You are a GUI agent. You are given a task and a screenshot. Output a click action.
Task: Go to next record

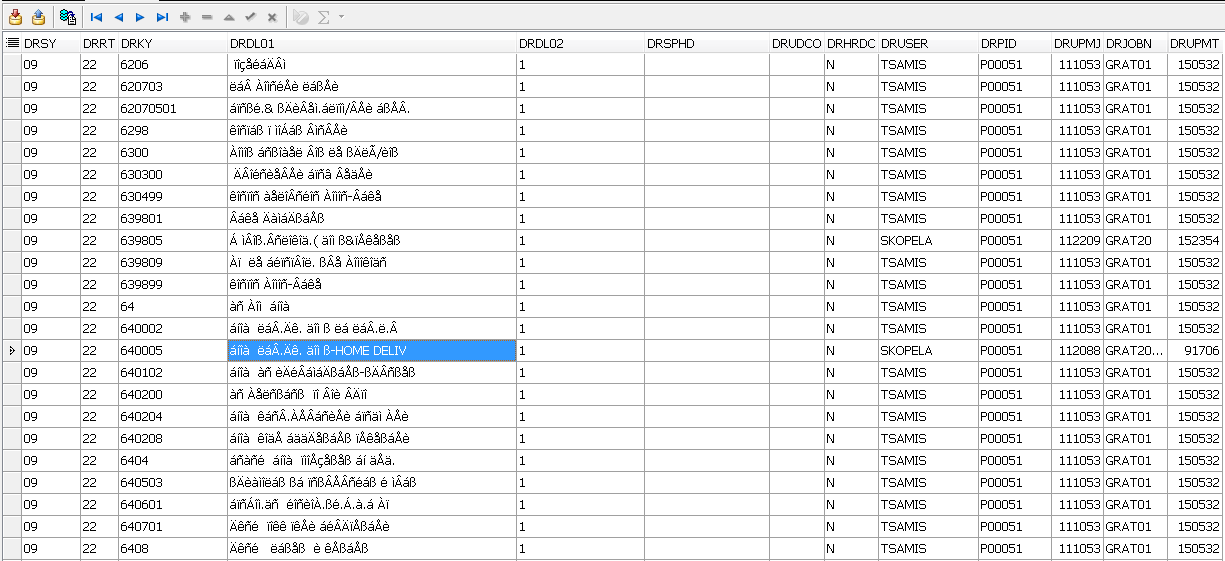point(140,17)
